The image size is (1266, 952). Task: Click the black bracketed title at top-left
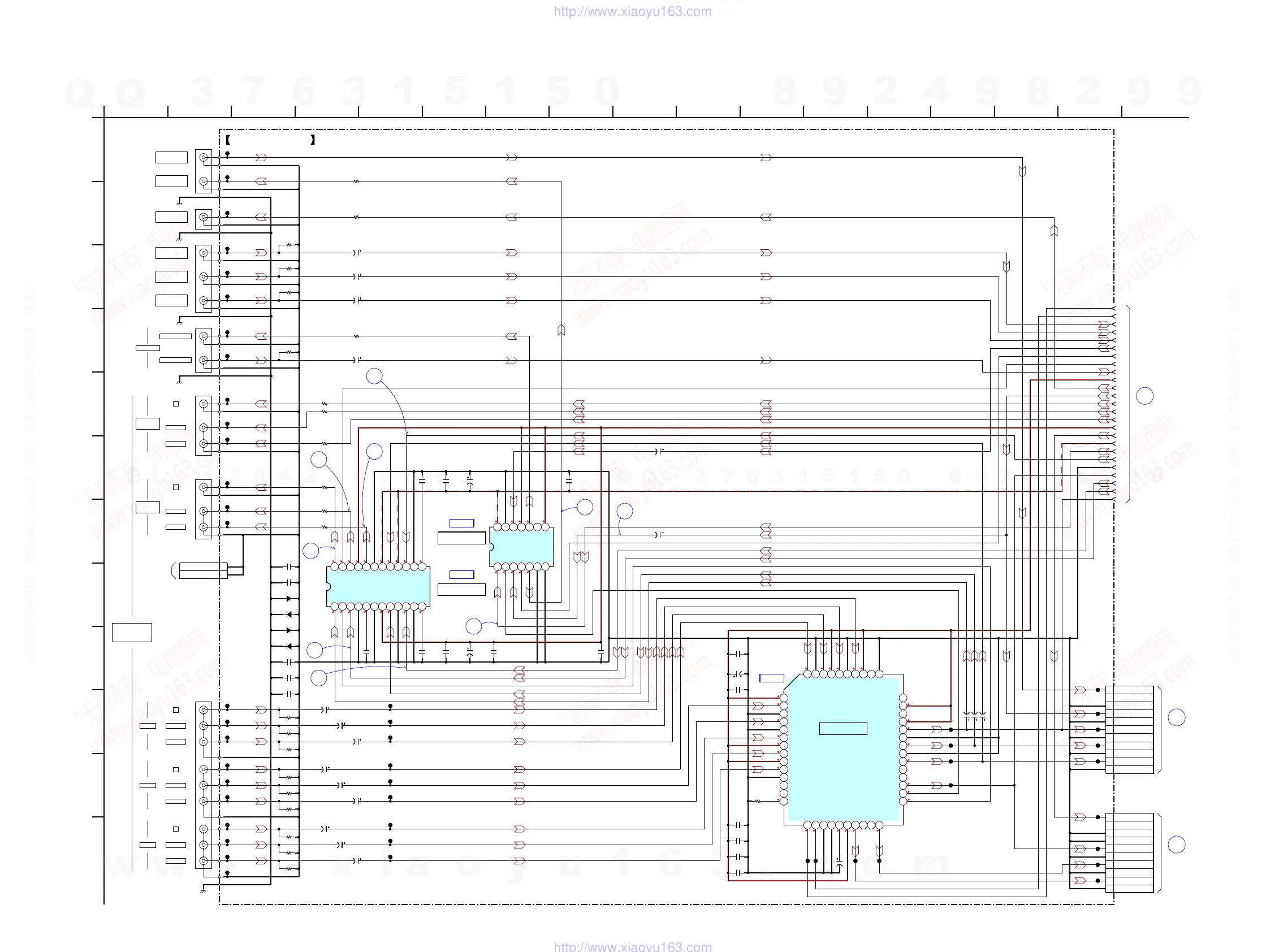pyautogui.click(x=270, y=140)
